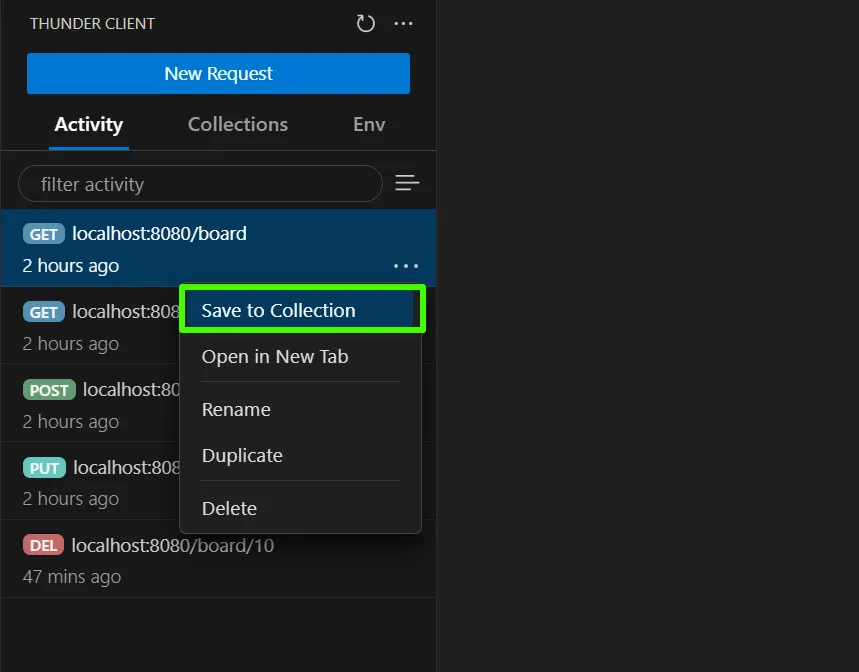859x672 pixels.
Task: Choose Save to Collection from context menu
Action: [x=301, y=311]
